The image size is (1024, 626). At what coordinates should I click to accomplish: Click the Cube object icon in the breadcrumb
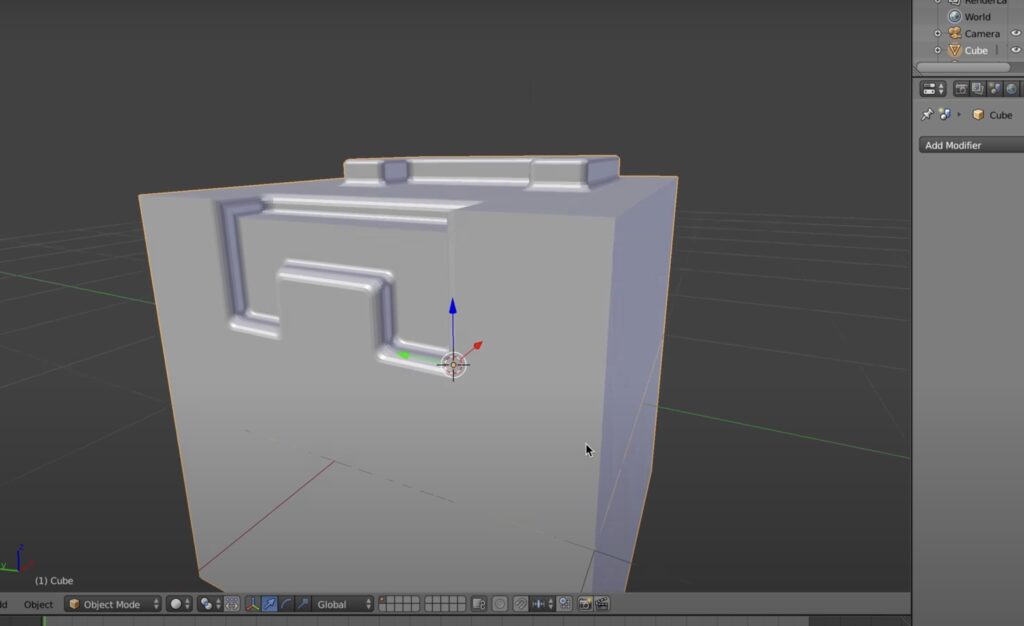[978, 115]
